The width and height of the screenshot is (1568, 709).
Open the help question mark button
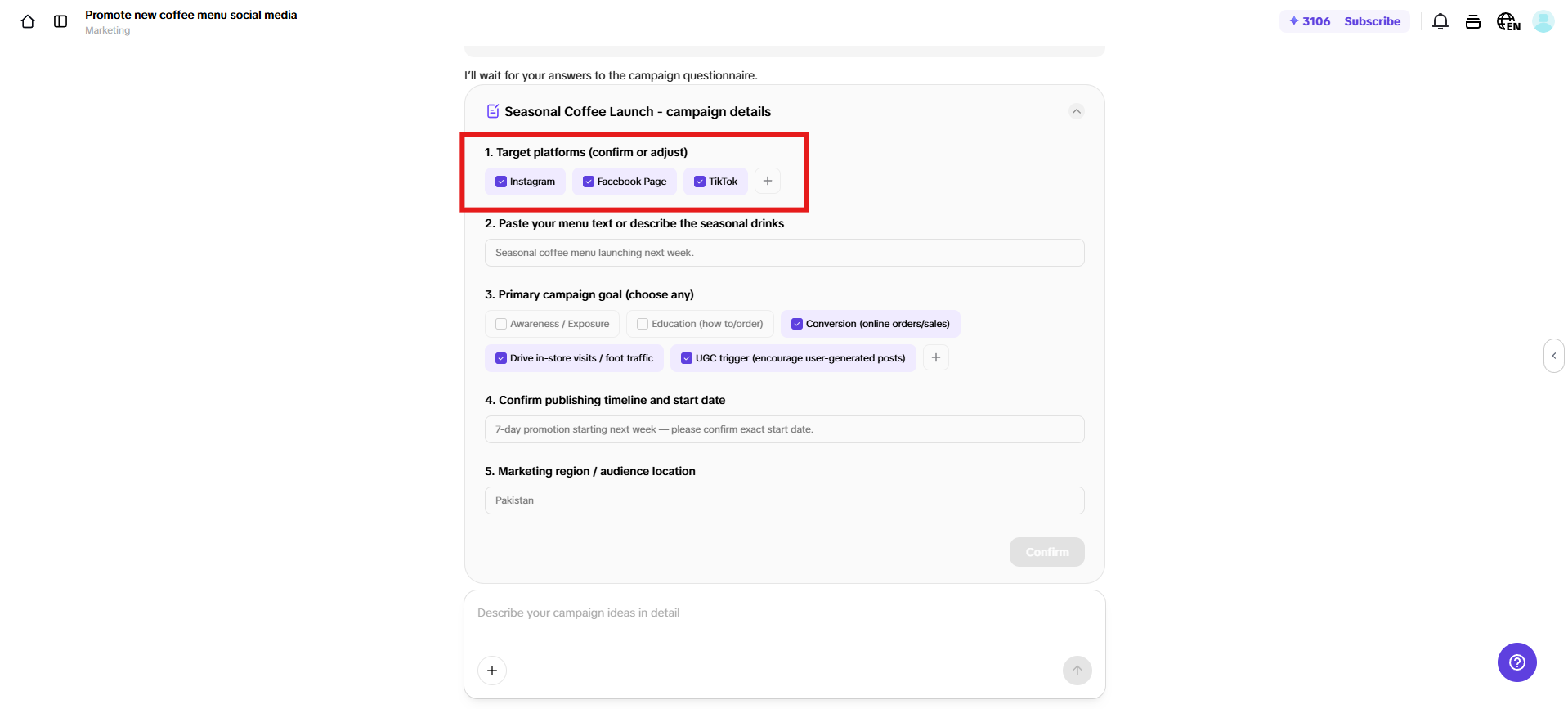(x=1516, y=662)
